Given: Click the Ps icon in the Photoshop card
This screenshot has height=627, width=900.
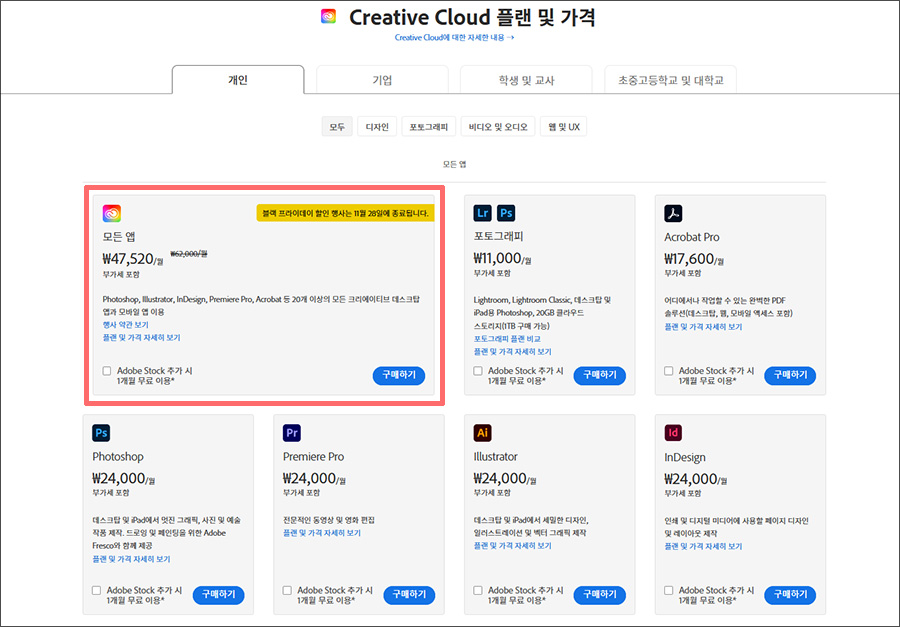Looking at the screenshot, I should 101,433.
